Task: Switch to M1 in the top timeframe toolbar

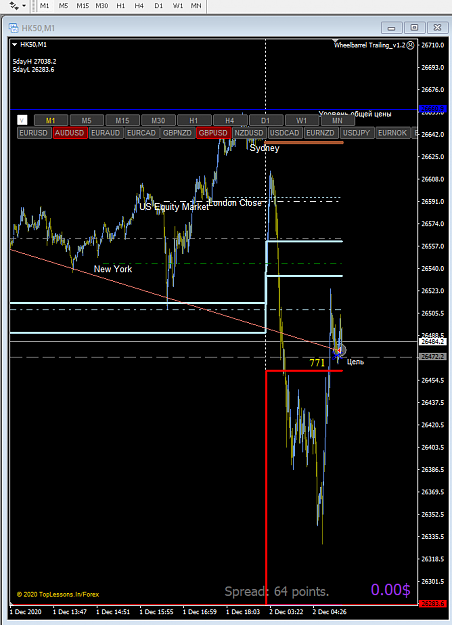Action: pos(44,6)
